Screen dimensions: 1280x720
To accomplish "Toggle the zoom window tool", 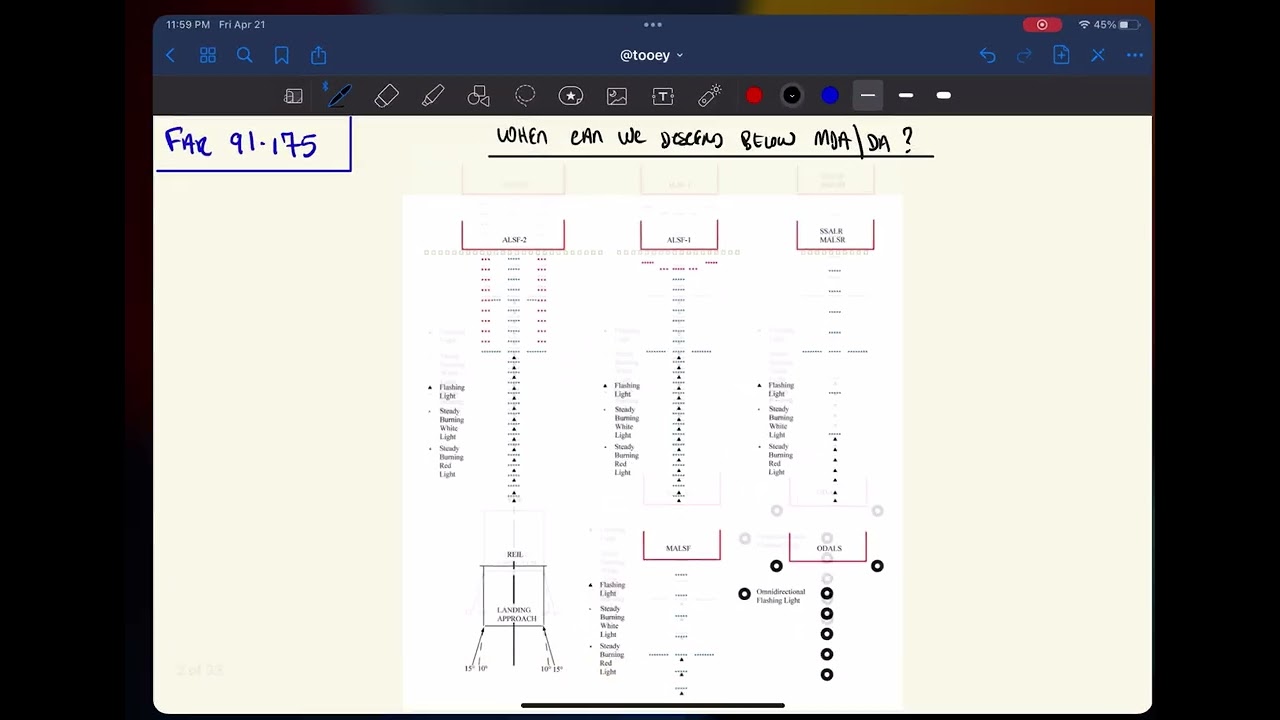I will click(x=293, y=96).
